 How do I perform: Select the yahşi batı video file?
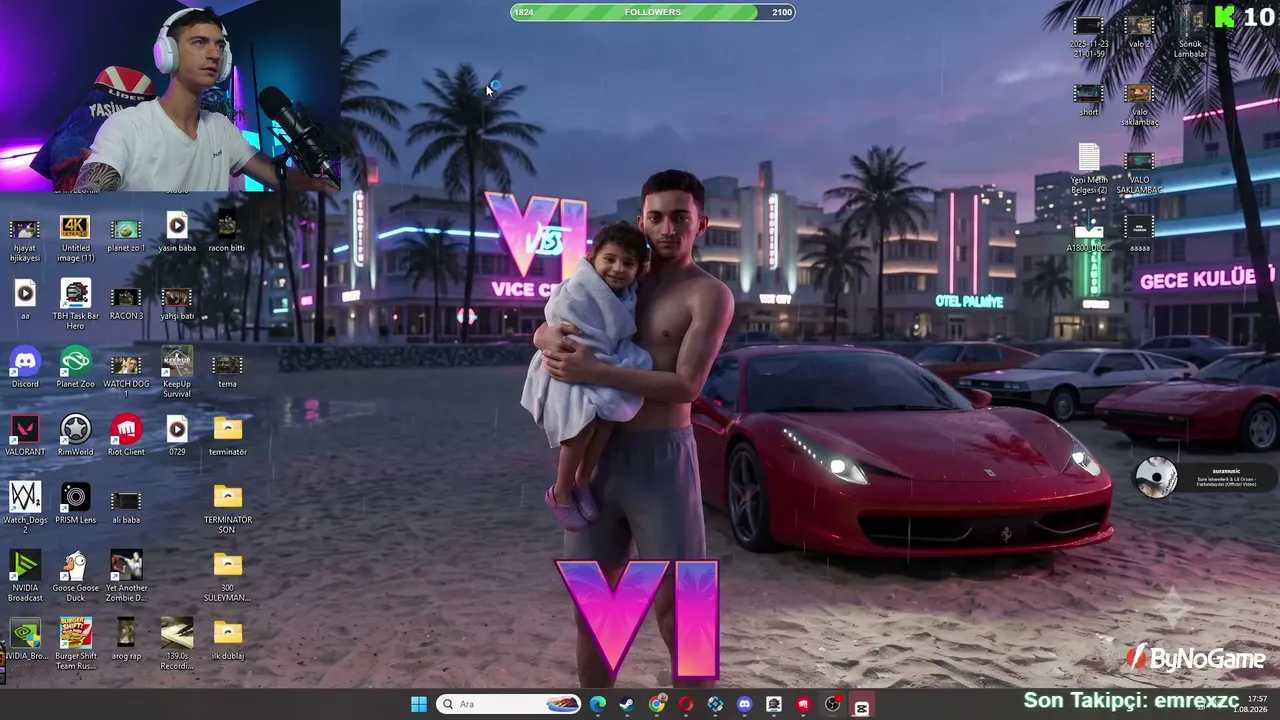[x=177, y=304]
